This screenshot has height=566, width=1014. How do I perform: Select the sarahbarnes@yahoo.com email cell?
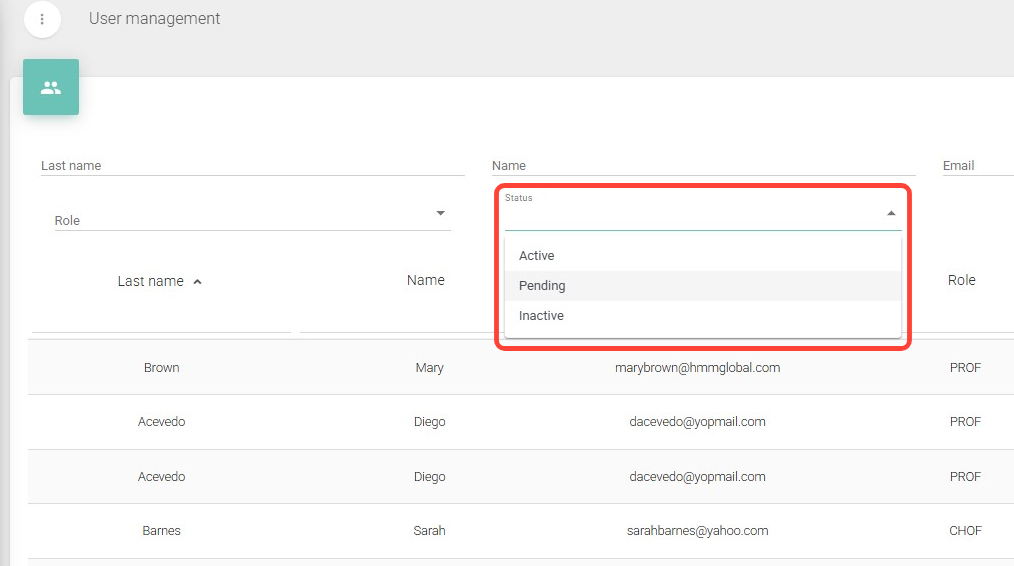697,530
